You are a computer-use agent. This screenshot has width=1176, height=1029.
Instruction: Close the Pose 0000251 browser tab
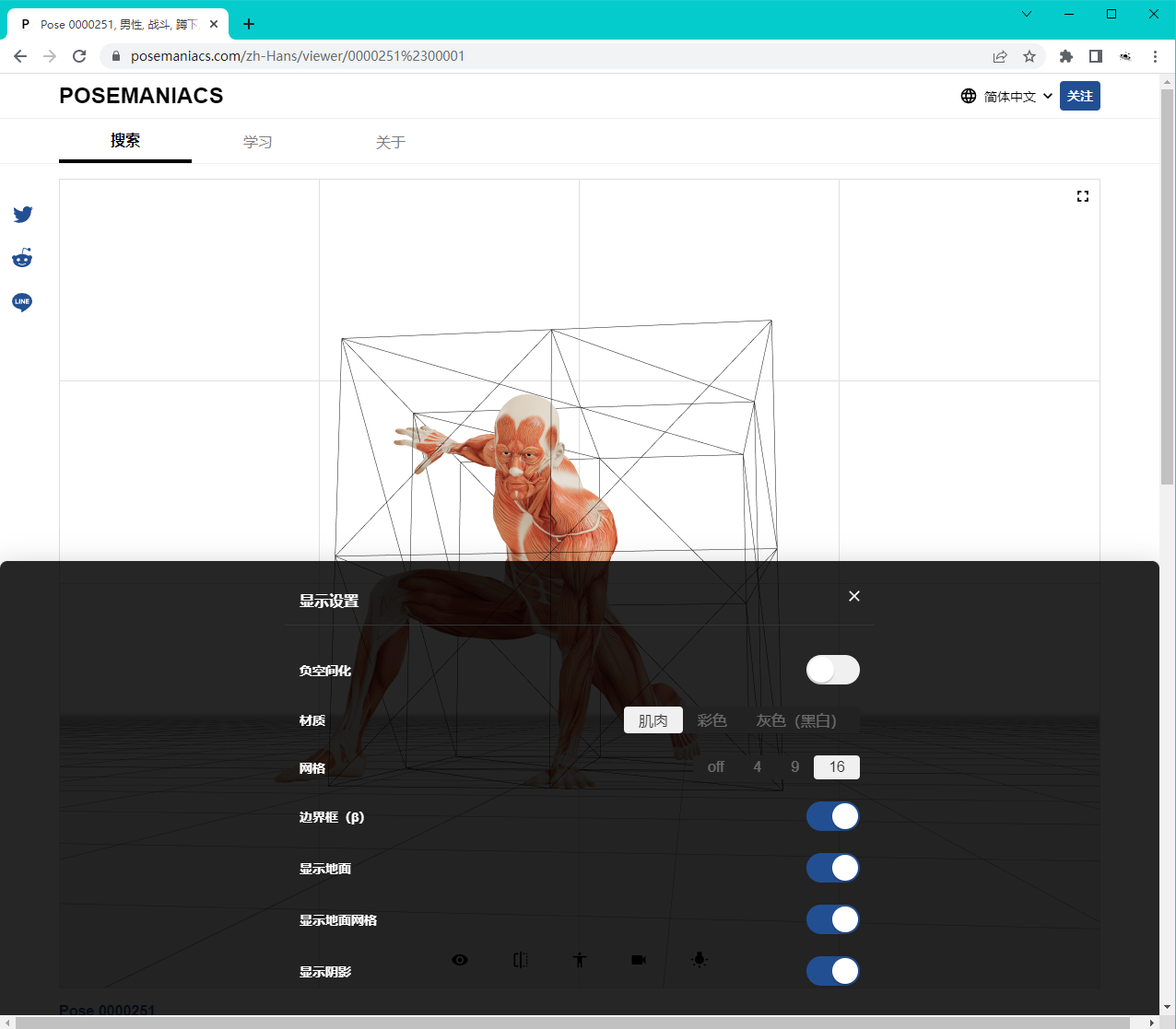[214, 24]
